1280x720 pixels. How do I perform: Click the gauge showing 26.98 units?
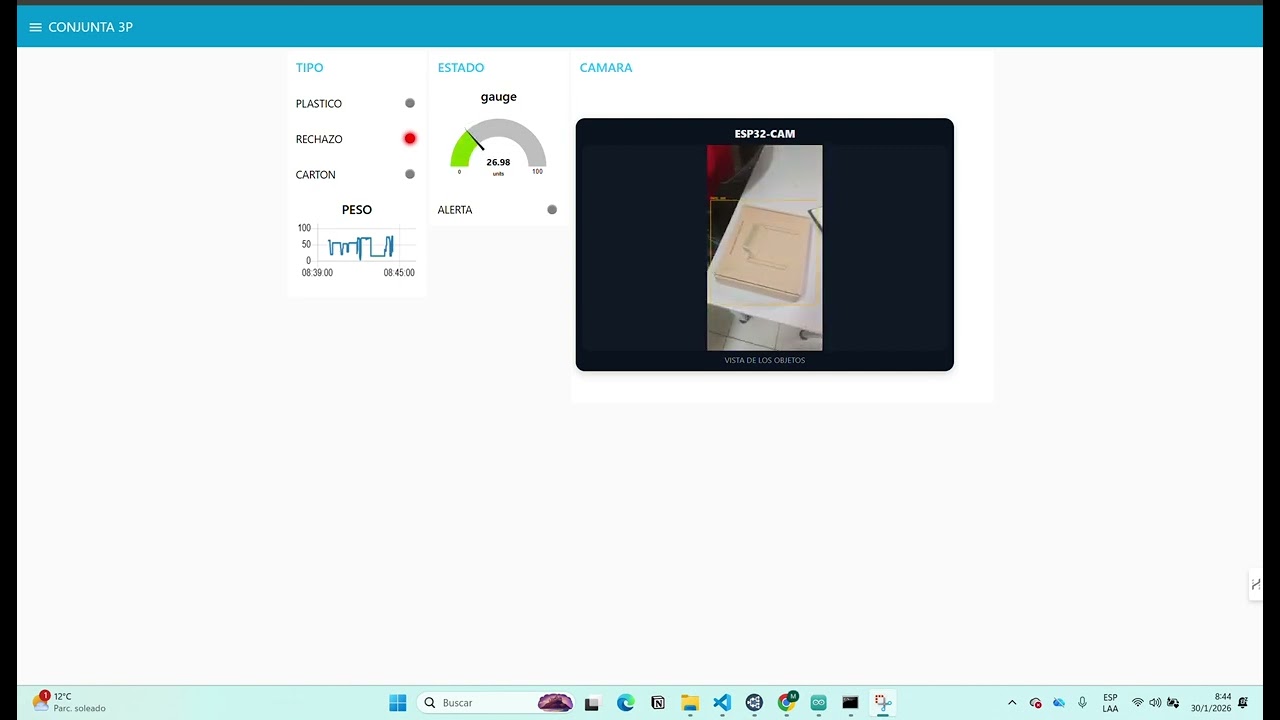(498, 148)
